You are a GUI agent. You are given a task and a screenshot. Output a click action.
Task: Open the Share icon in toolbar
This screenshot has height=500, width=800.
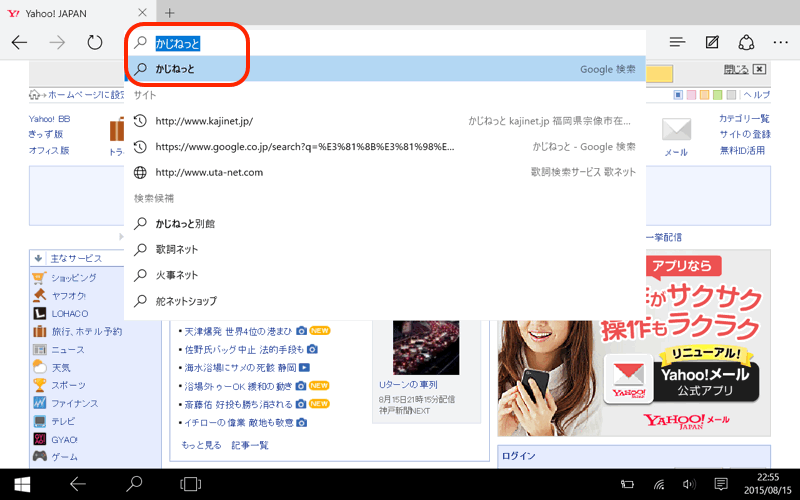point(746,42)
